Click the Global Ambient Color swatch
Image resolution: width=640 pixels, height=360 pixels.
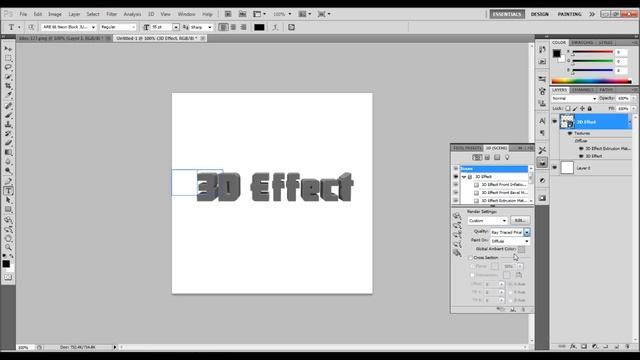click(x=521, y=249)
